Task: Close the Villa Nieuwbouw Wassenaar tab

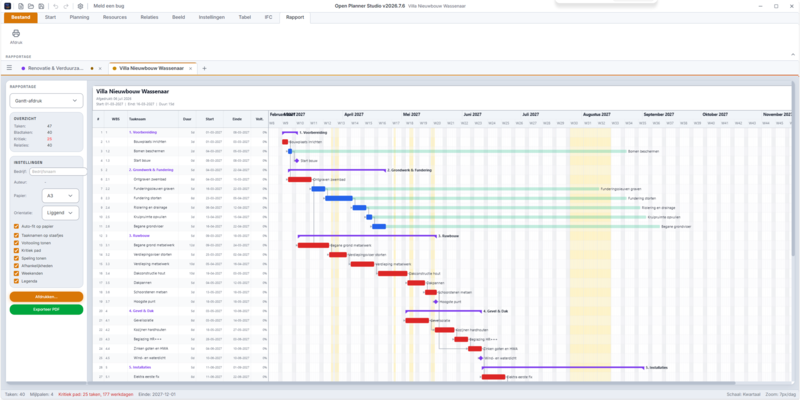Action: (191, 68)
